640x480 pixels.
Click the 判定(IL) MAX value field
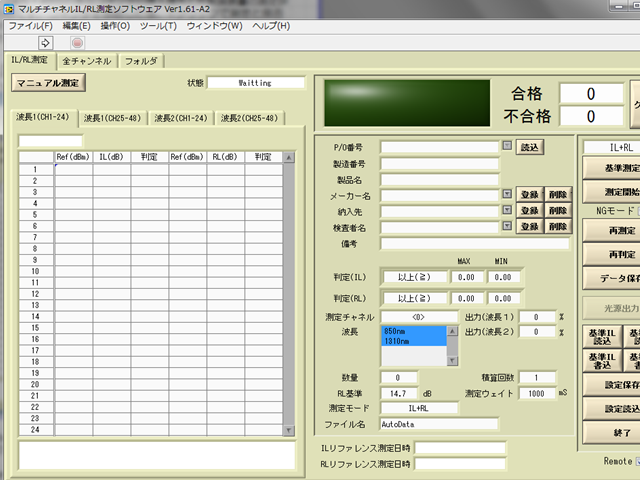(466, 277)
